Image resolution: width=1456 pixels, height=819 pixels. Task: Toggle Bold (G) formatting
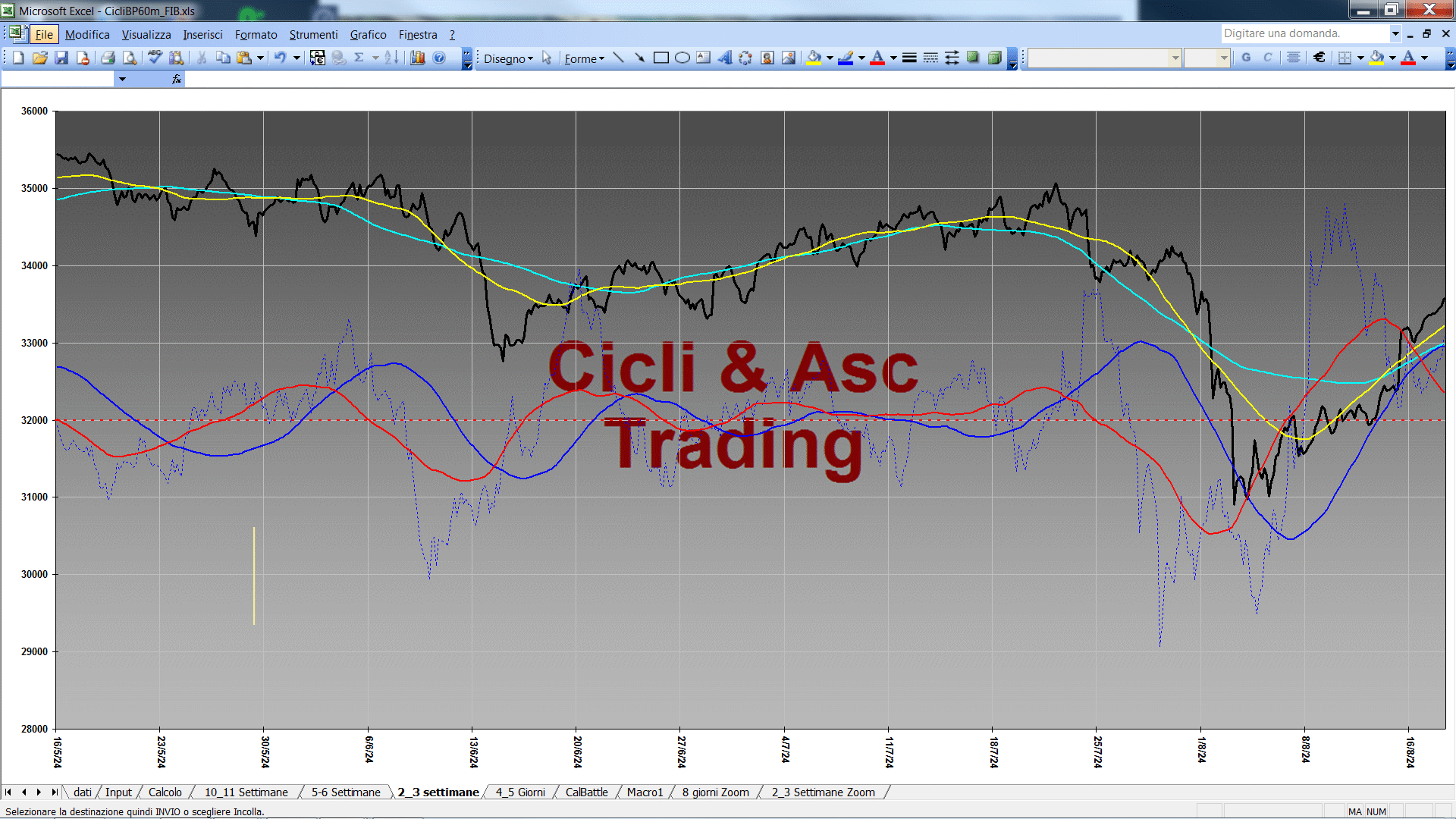[1246, 58]
